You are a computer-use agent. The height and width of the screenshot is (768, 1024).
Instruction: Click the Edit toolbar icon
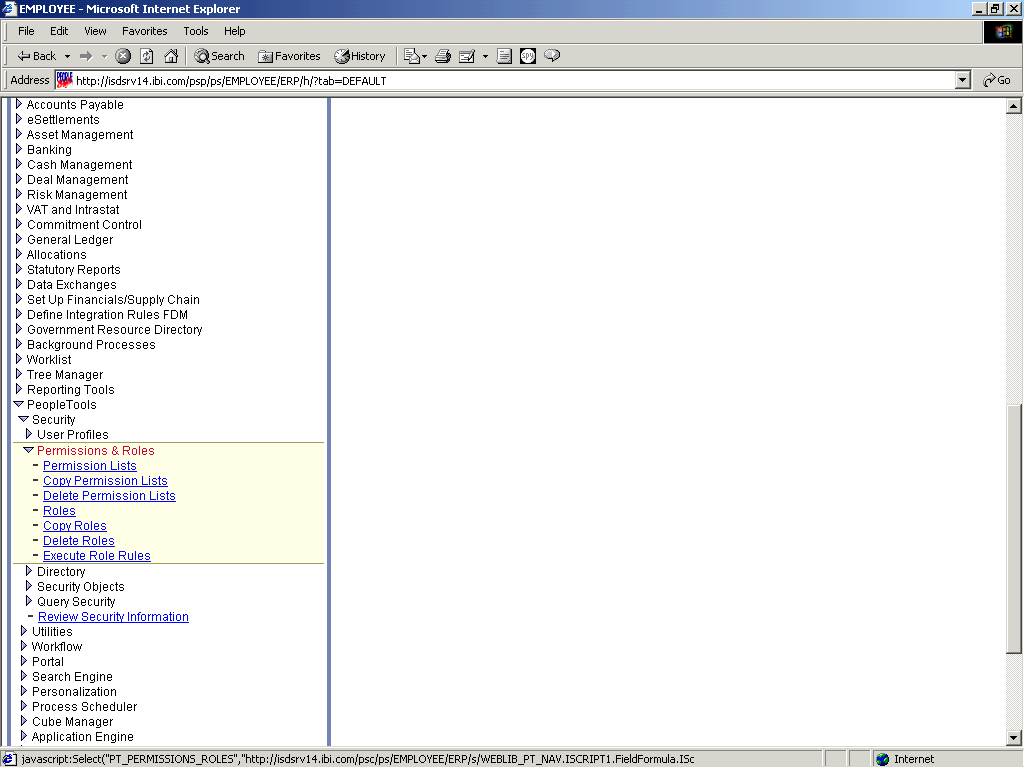pyautogui.click(x=466, y=56)
